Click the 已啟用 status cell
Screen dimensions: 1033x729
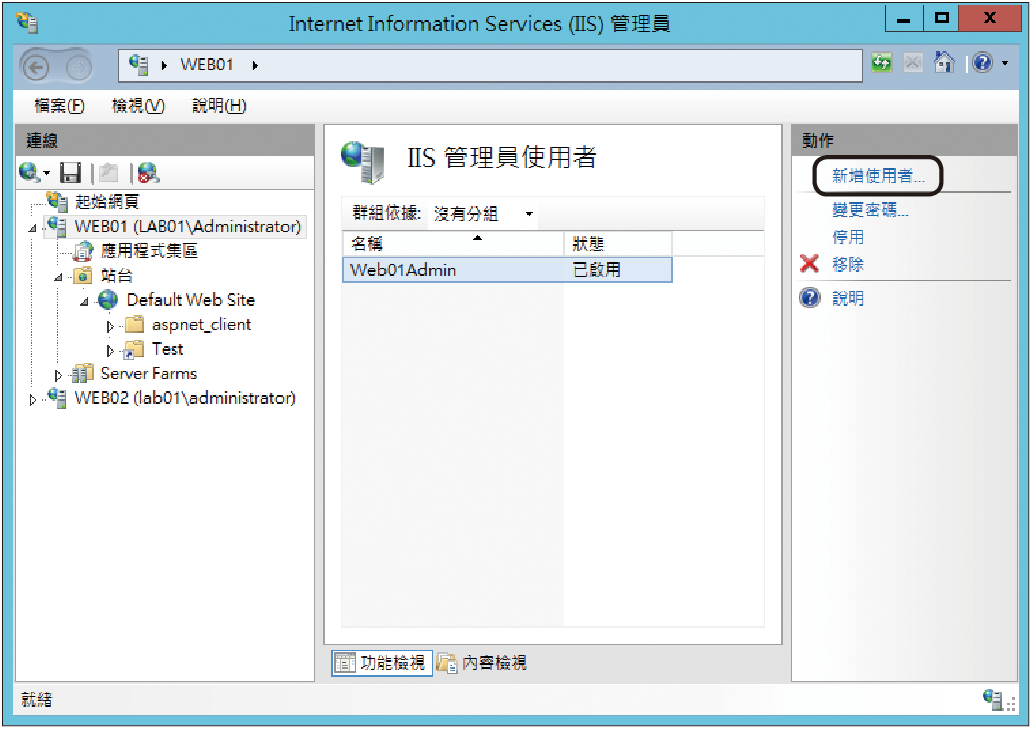coord(597,270)
